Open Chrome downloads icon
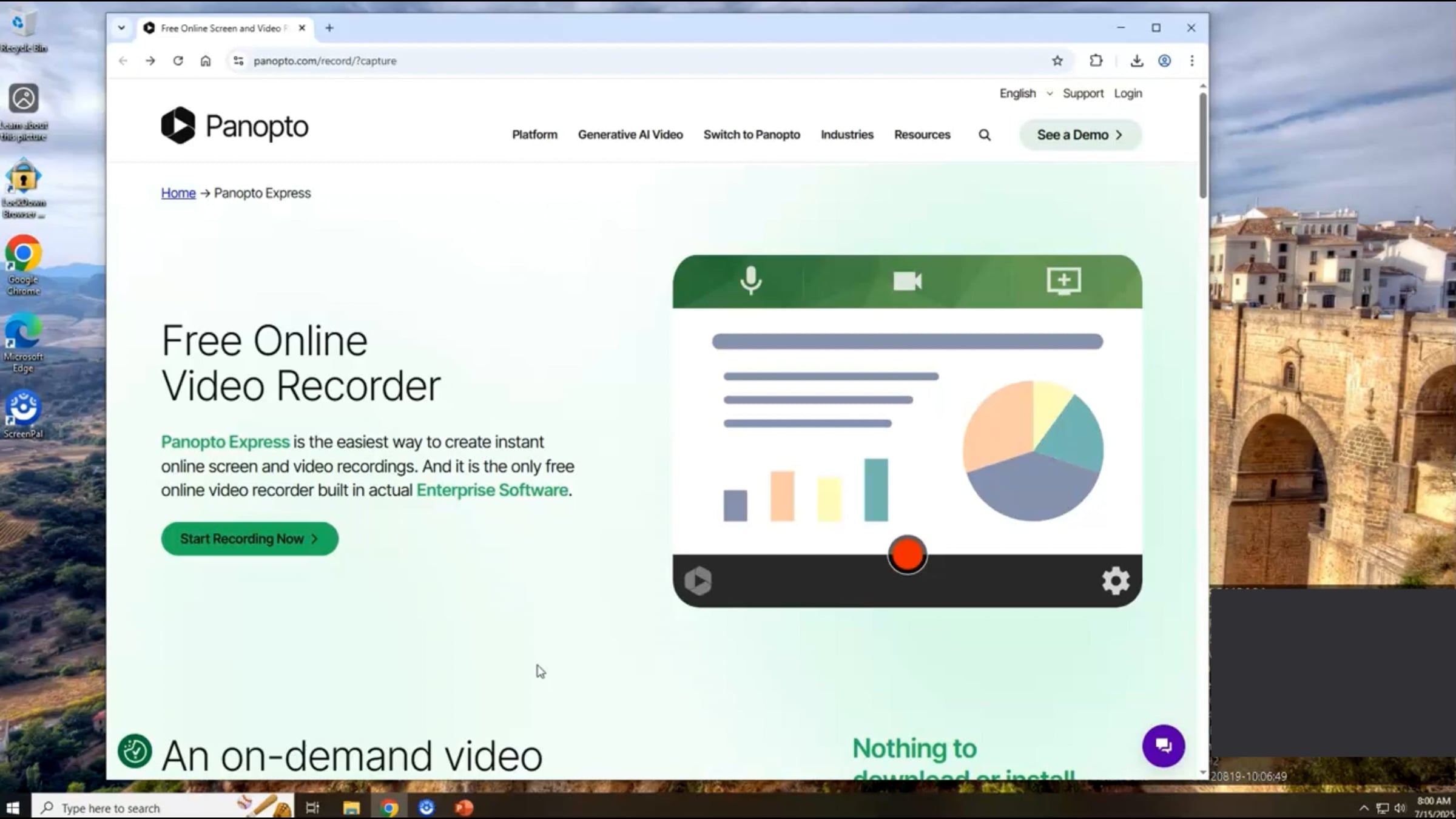This screenshot has height=819, width=1456. point(1136,61)
